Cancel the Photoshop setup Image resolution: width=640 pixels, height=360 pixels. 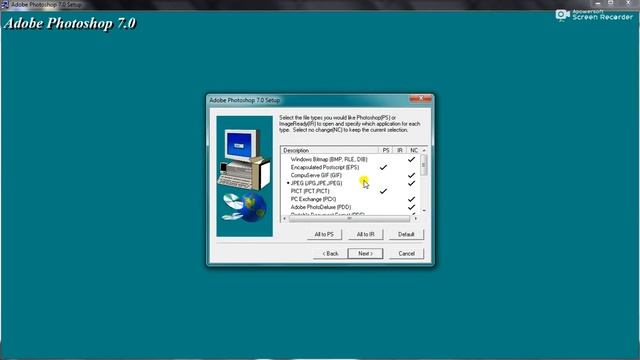[x=407, y=253]
